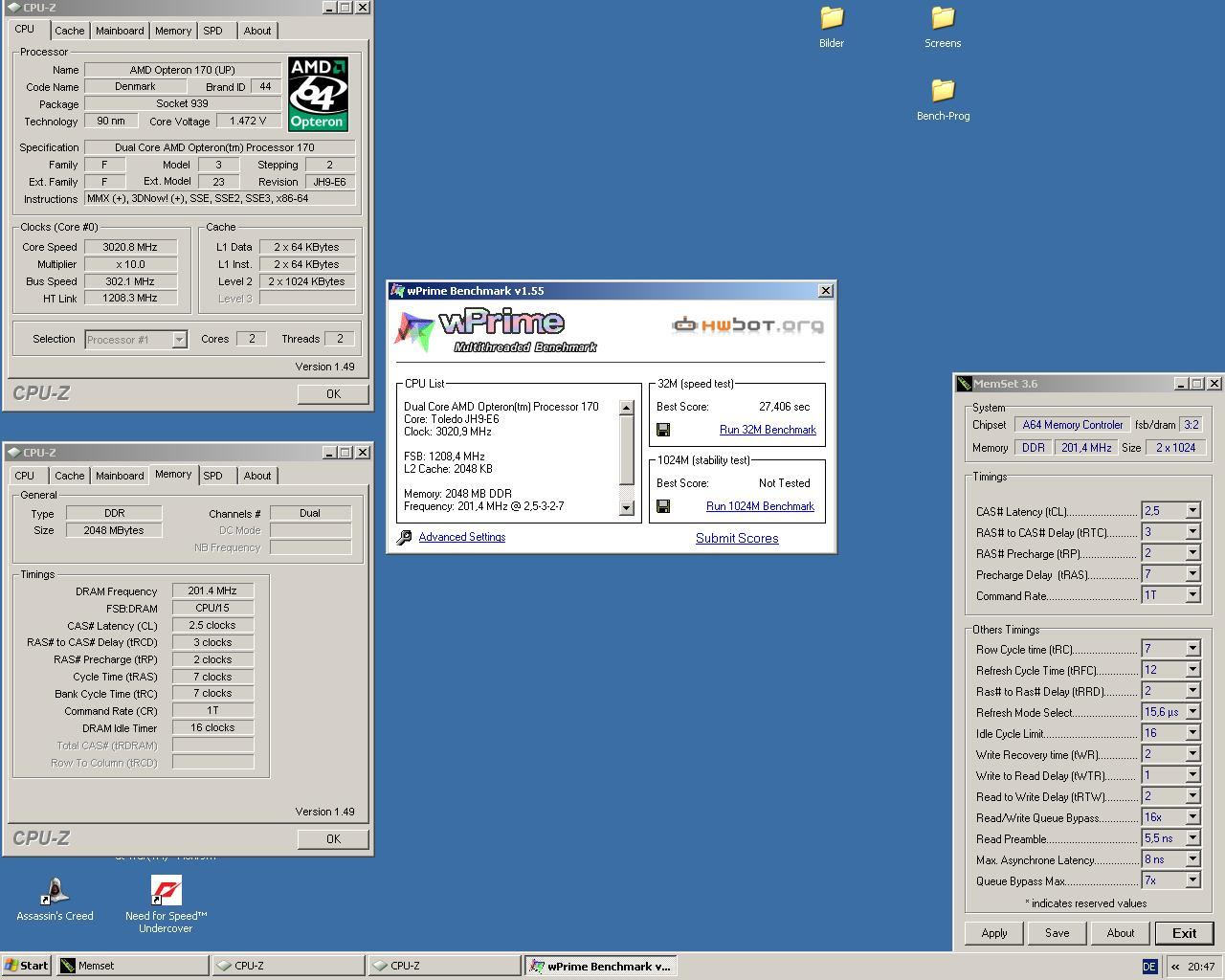This screenshot has width=1225, height=980.
Task: Open Command Rate dropdown in MemSet
Action: tap(1171, 595)
